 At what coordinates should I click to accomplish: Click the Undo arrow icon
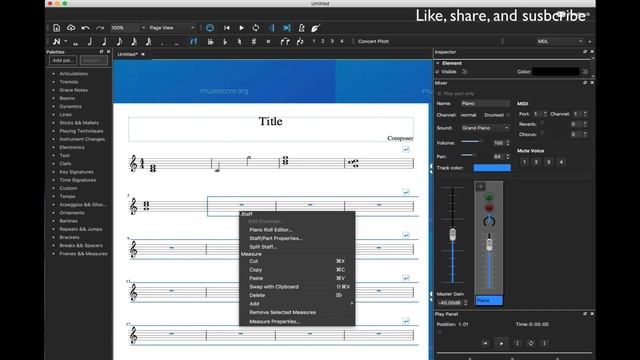pos(85,28)
